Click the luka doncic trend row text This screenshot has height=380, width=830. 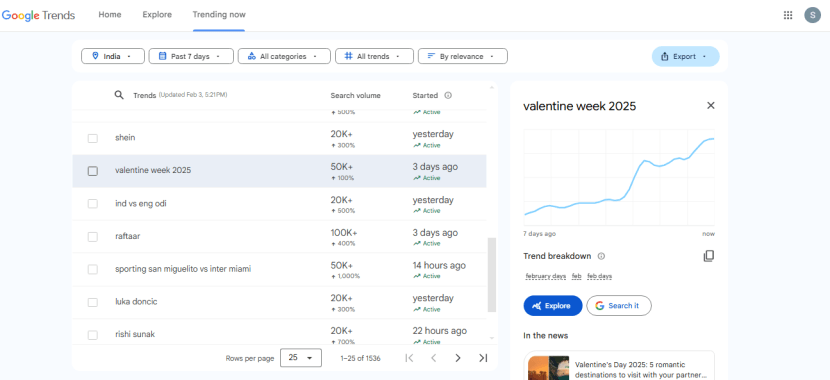(x=136, y=302)
